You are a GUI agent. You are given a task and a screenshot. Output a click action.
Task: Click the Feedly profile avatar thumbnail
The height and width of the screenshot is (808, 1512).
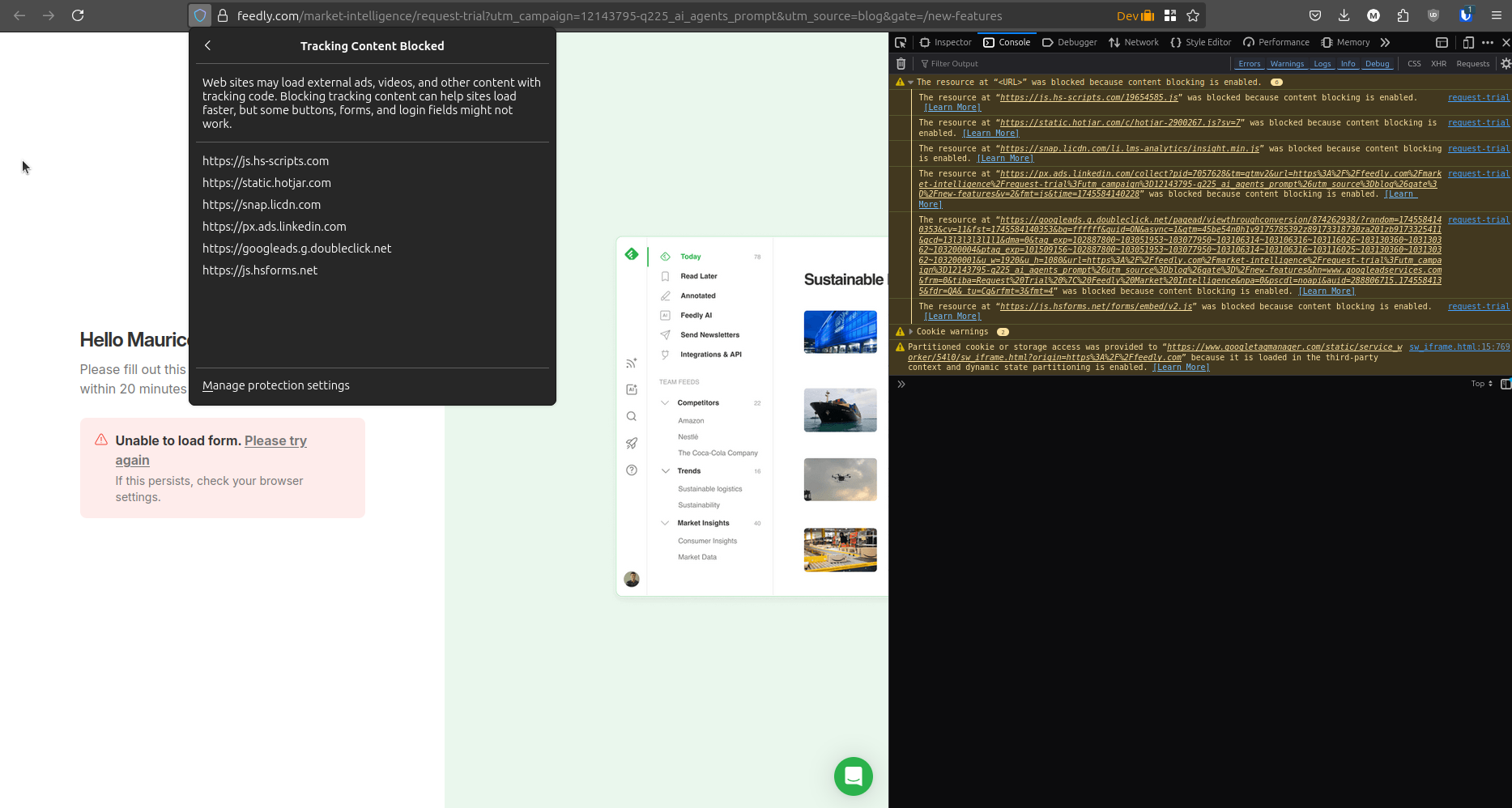[x=631, y=579]
